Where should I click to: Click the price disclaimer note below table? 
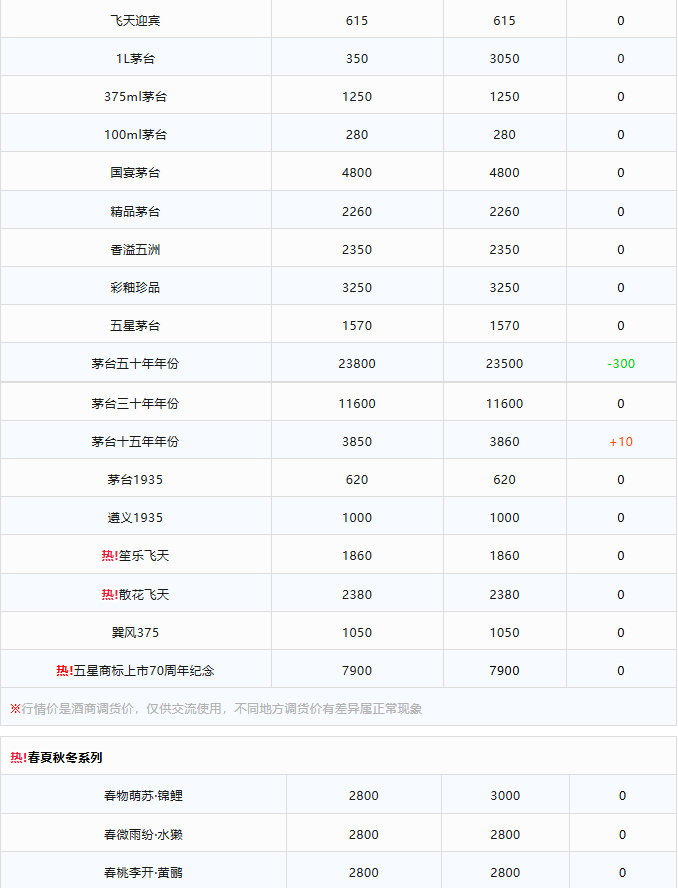tap(216, 708)
